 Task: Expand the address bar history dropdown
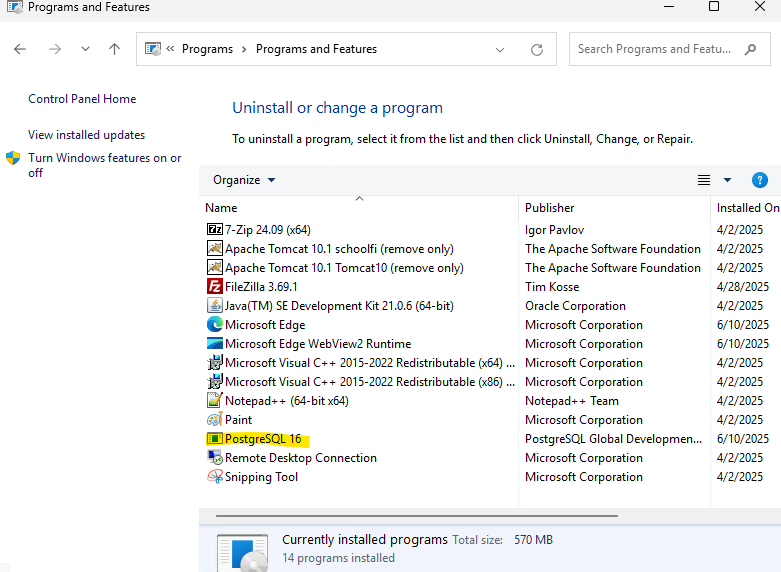[500, 49]
